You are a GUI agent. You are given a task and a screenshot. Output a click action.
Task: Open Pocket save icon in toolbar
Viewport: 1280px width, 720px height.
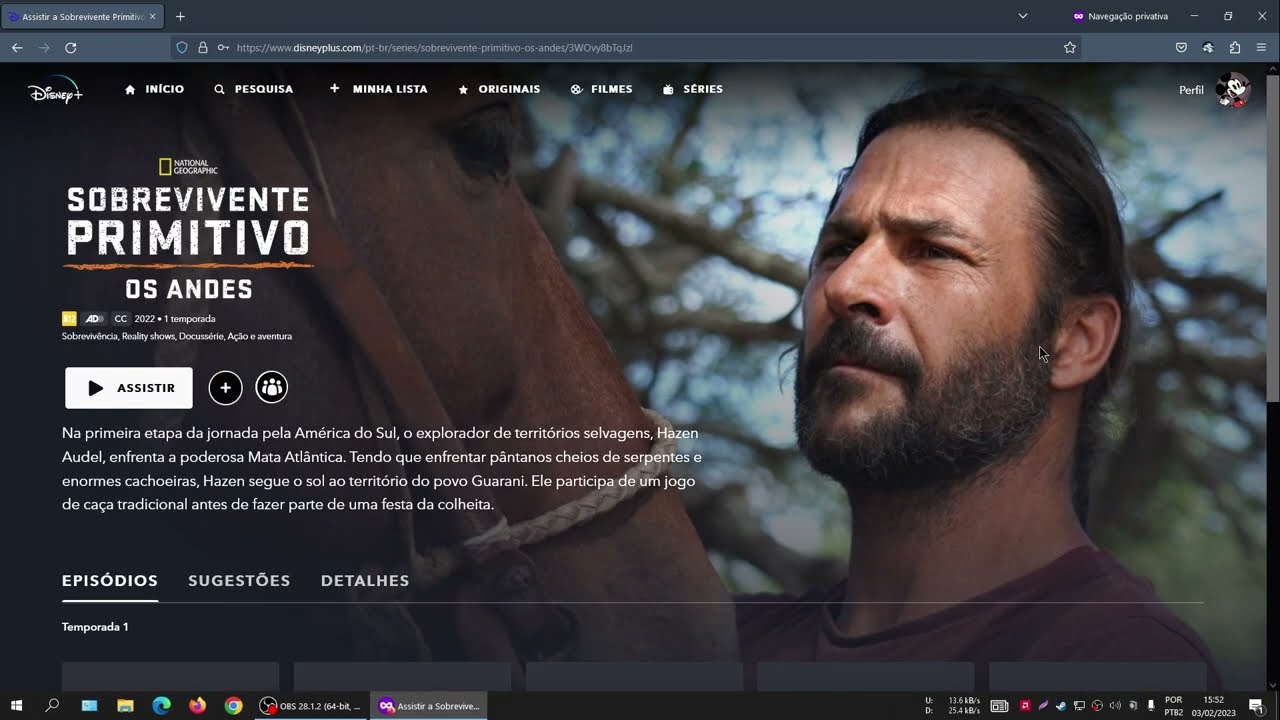pos(1181,47)
